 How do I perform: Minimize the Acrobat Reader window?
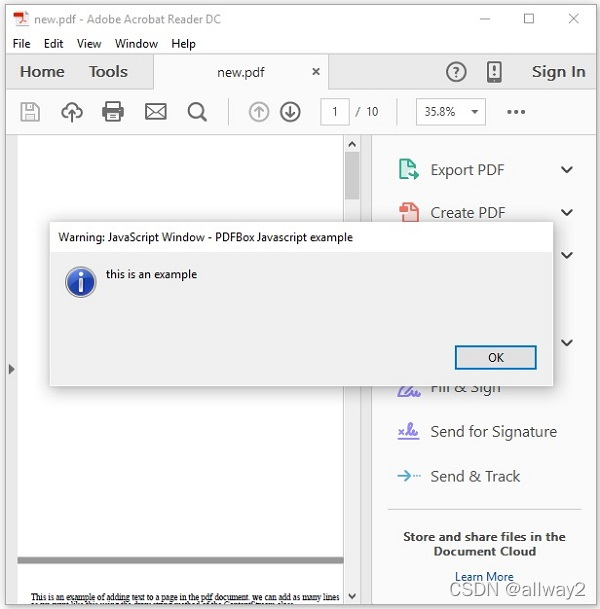485,19
